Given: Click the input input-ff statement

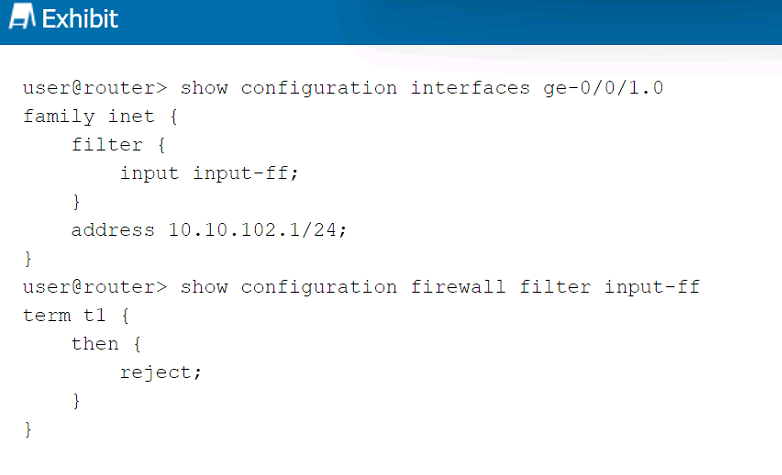Looking at the screenshot, I should coord(209,174).
